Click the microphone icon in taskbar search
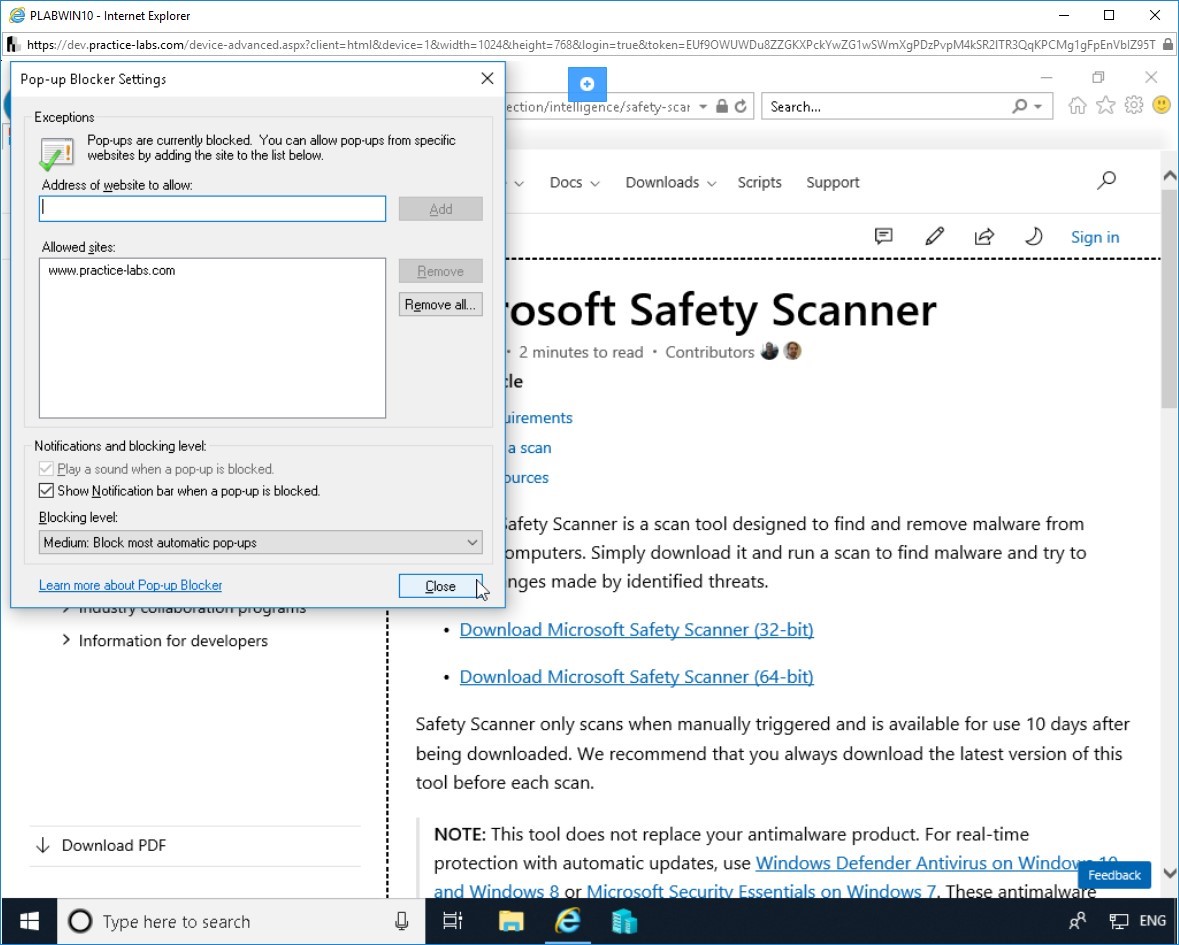 click(402, 921)
